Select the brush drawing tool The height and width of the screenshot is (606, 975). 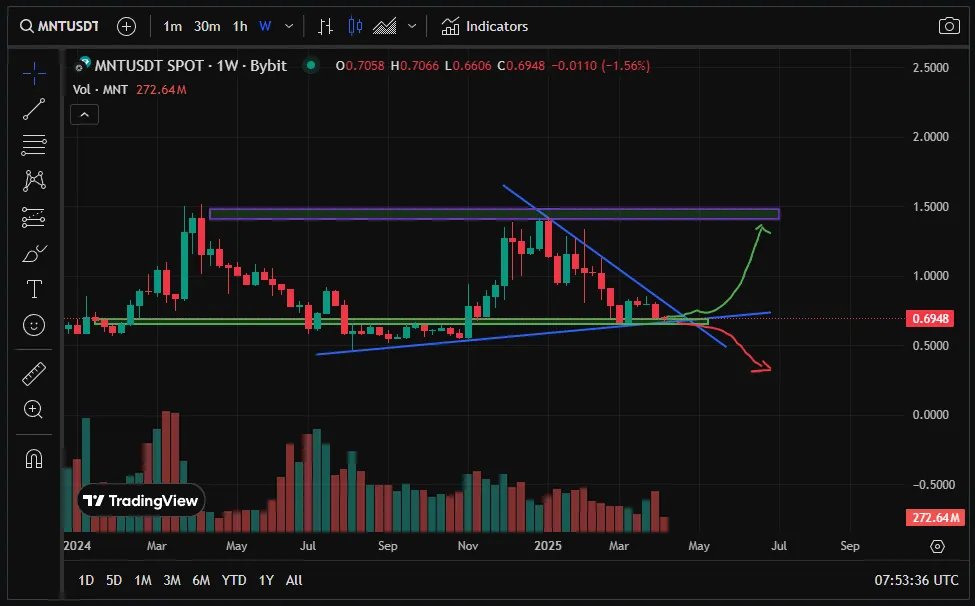click(x=34, y=254)
